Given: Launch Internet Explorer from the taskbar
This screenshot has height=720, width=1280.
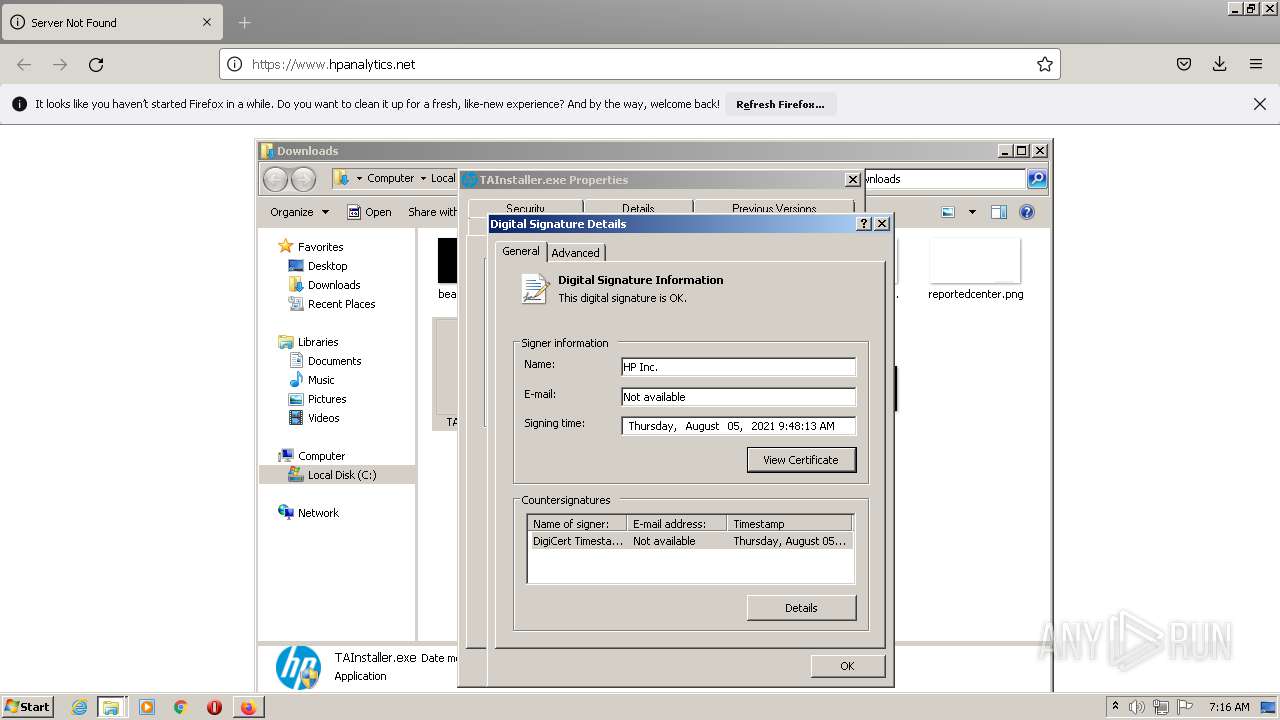Looking at the screenshot, I should tap(79, 707).
